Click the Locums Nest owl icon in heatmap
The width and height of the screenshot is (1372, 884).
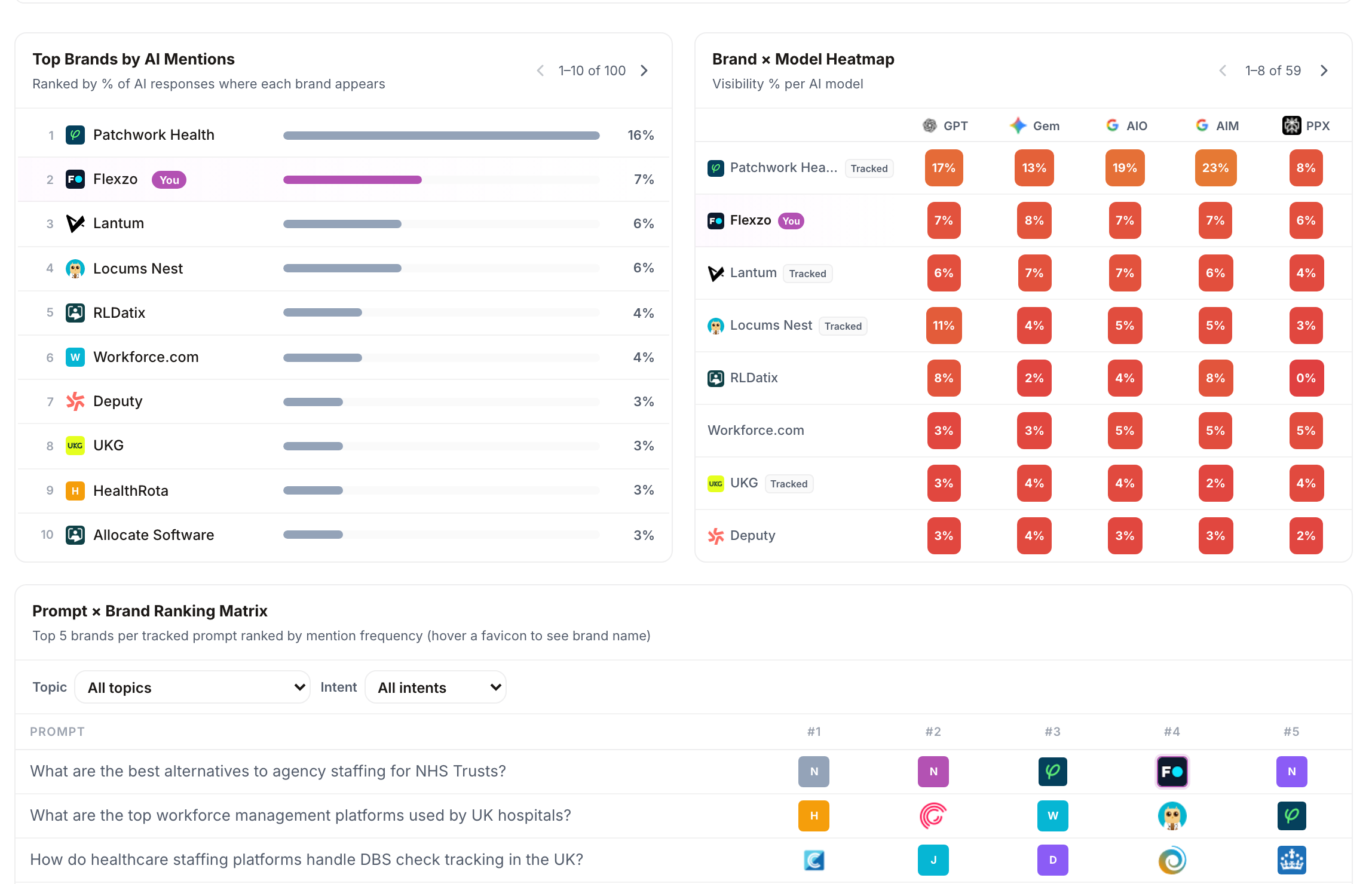click(715, 326)
